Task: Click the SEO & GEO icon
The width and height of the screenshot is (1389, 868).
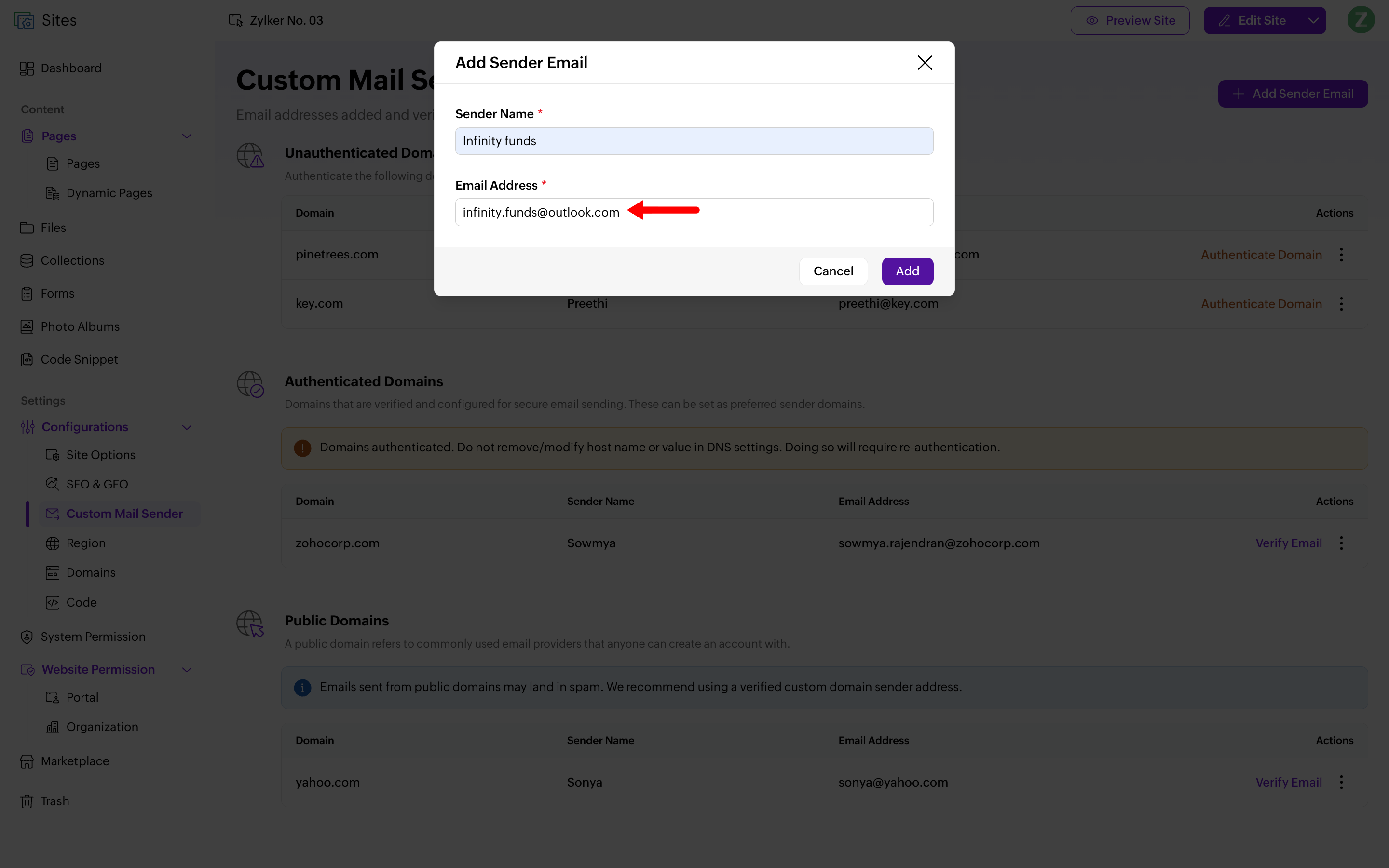Action: (x=53, y=484)
